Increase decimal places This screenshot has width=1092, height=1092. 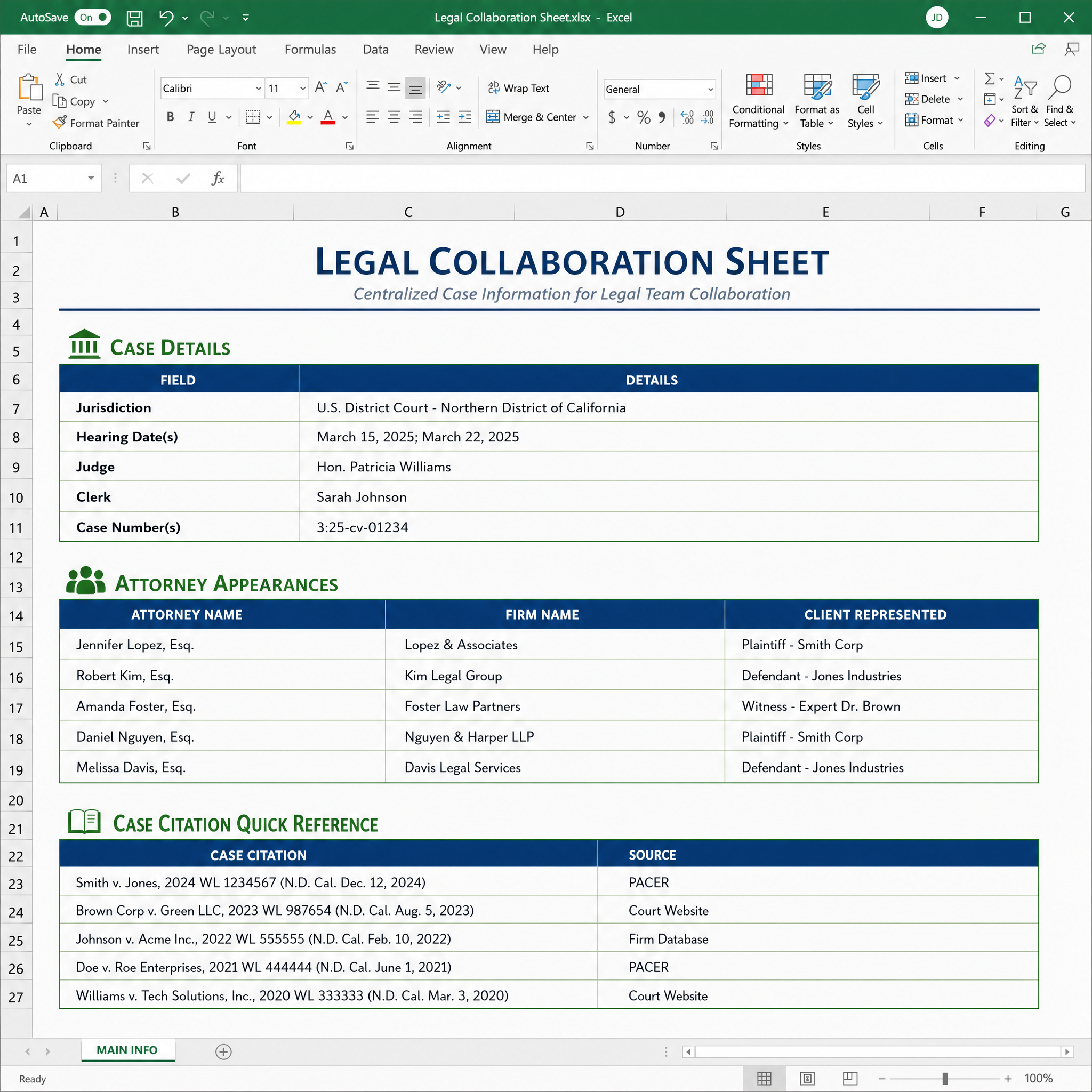click(687, 117)
